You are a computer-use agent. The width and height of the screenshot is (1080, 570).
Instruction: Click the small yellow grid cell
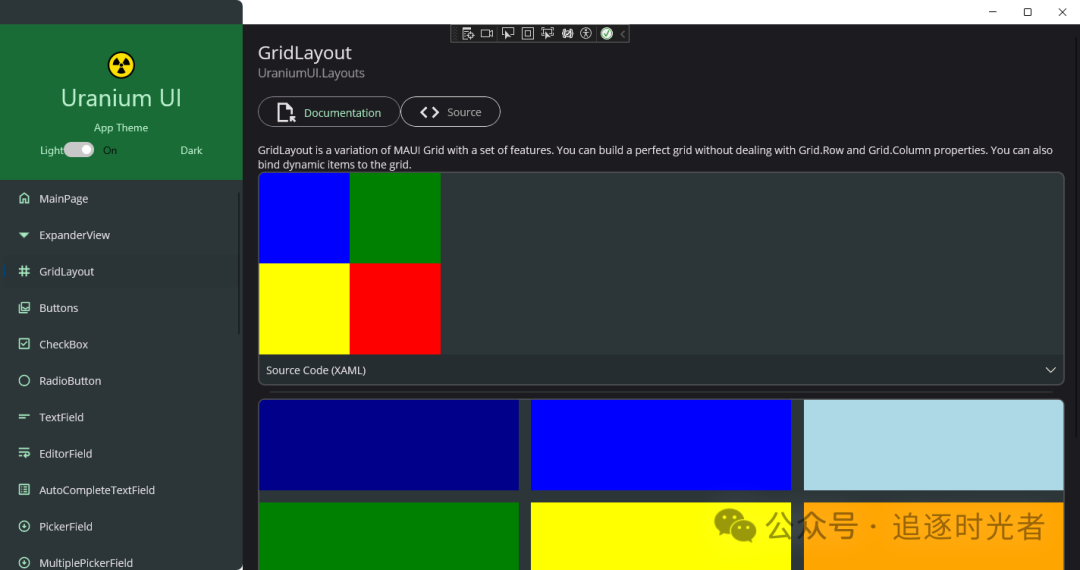[x=304, y=309]
